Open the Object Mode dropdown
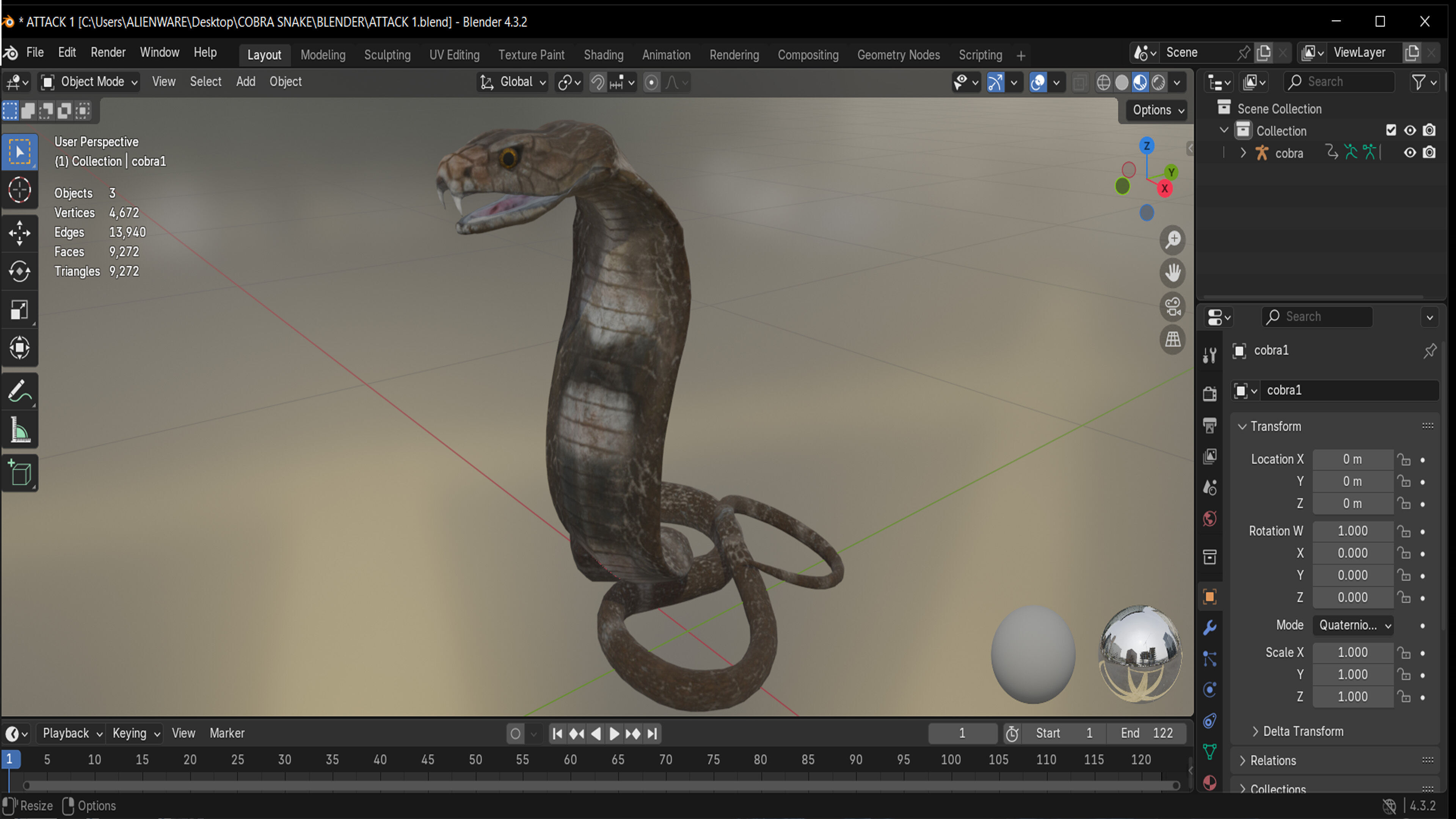Image resolution: width=1456 pixels, height=819 pixels. click(x=90, y=82)
